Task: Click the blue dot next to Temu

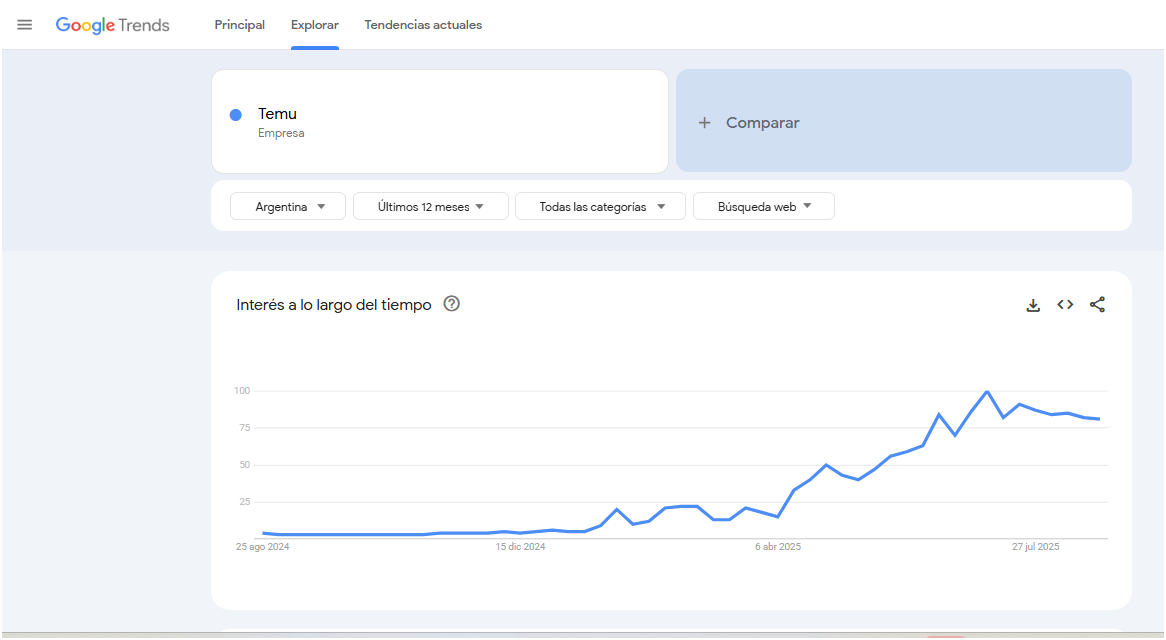Action: click(236, 114)
